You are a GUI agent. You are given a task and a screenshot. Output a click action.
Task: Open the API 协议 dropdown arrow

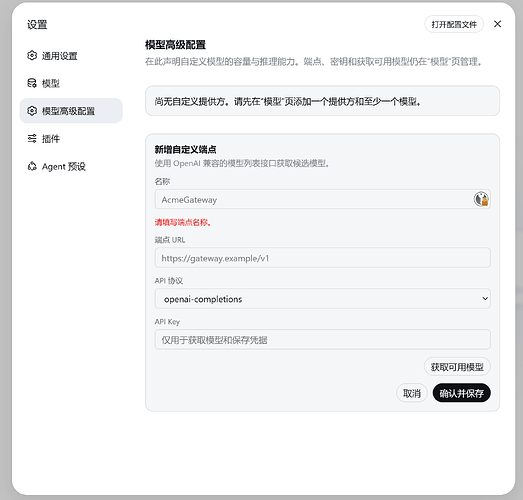tap(485, 299)
